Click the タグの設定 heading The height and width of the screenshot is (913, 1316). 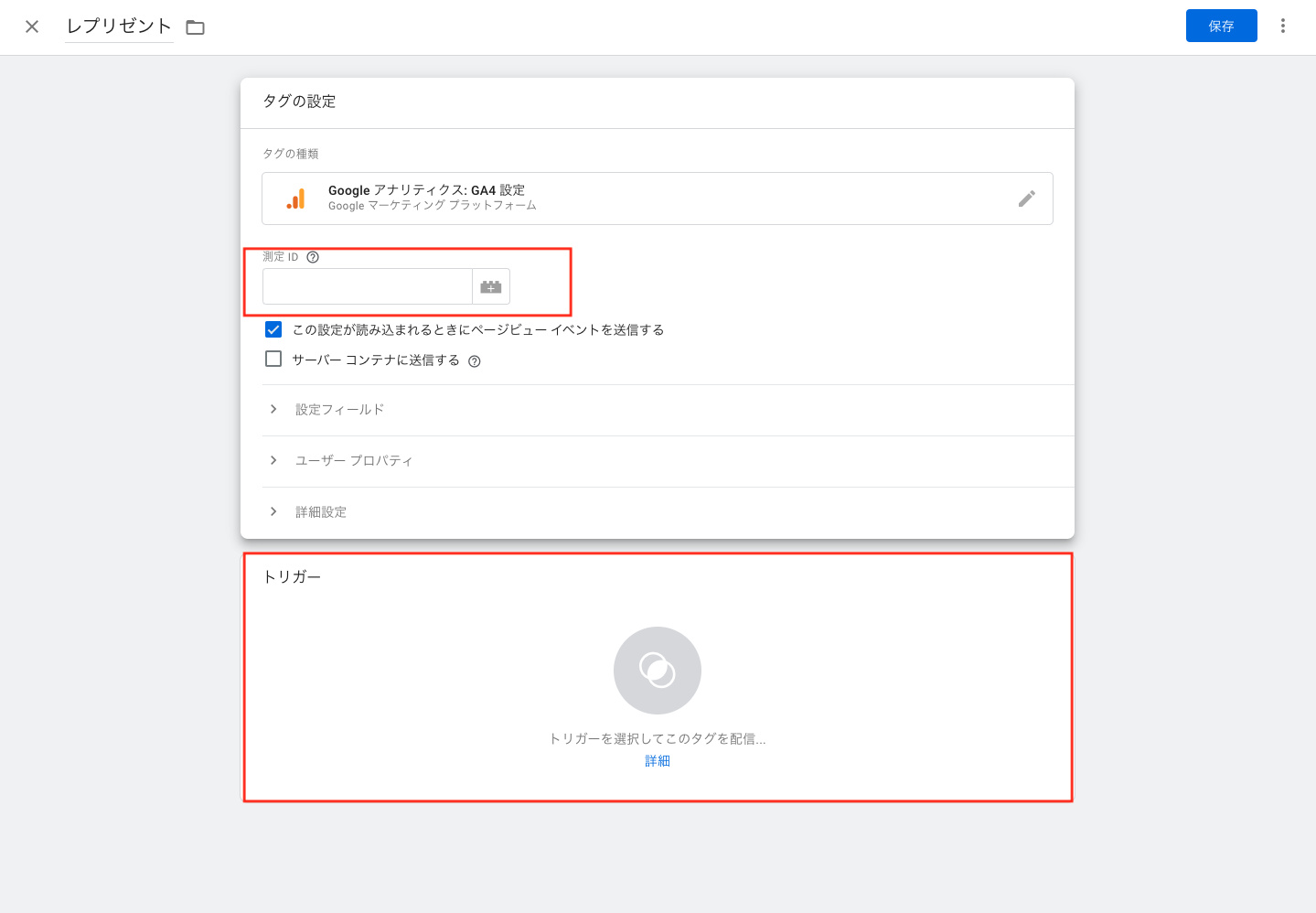click(x=299, y=102)
